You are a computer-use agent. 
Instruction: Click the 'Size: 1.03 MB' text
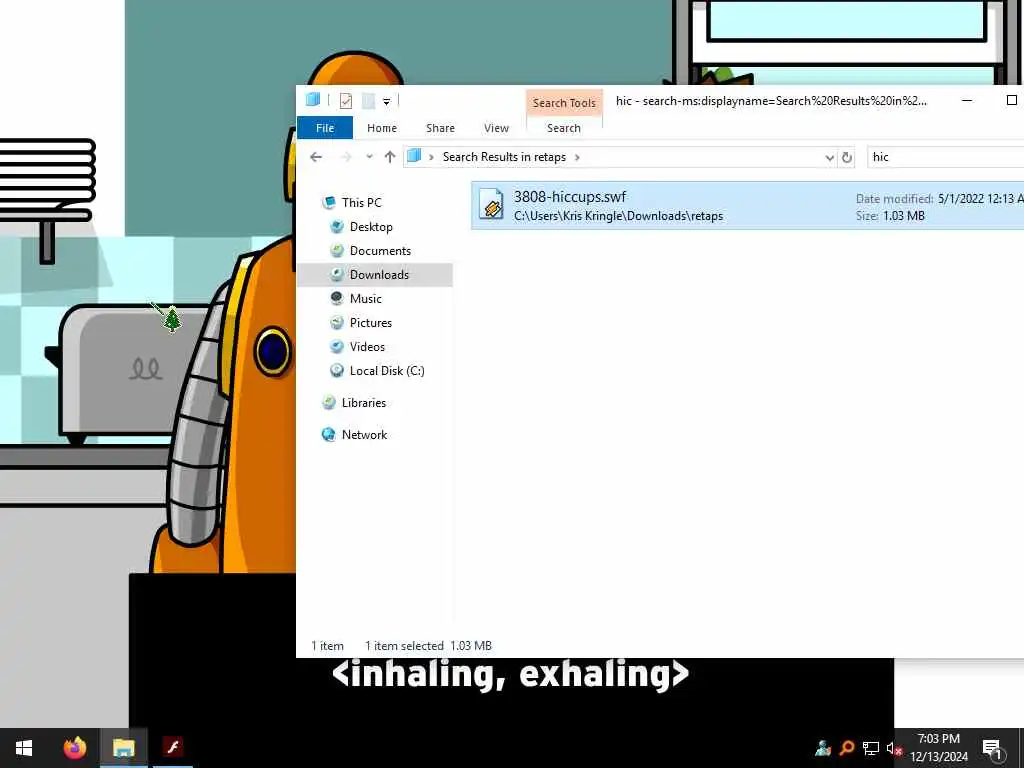point(890,216)
